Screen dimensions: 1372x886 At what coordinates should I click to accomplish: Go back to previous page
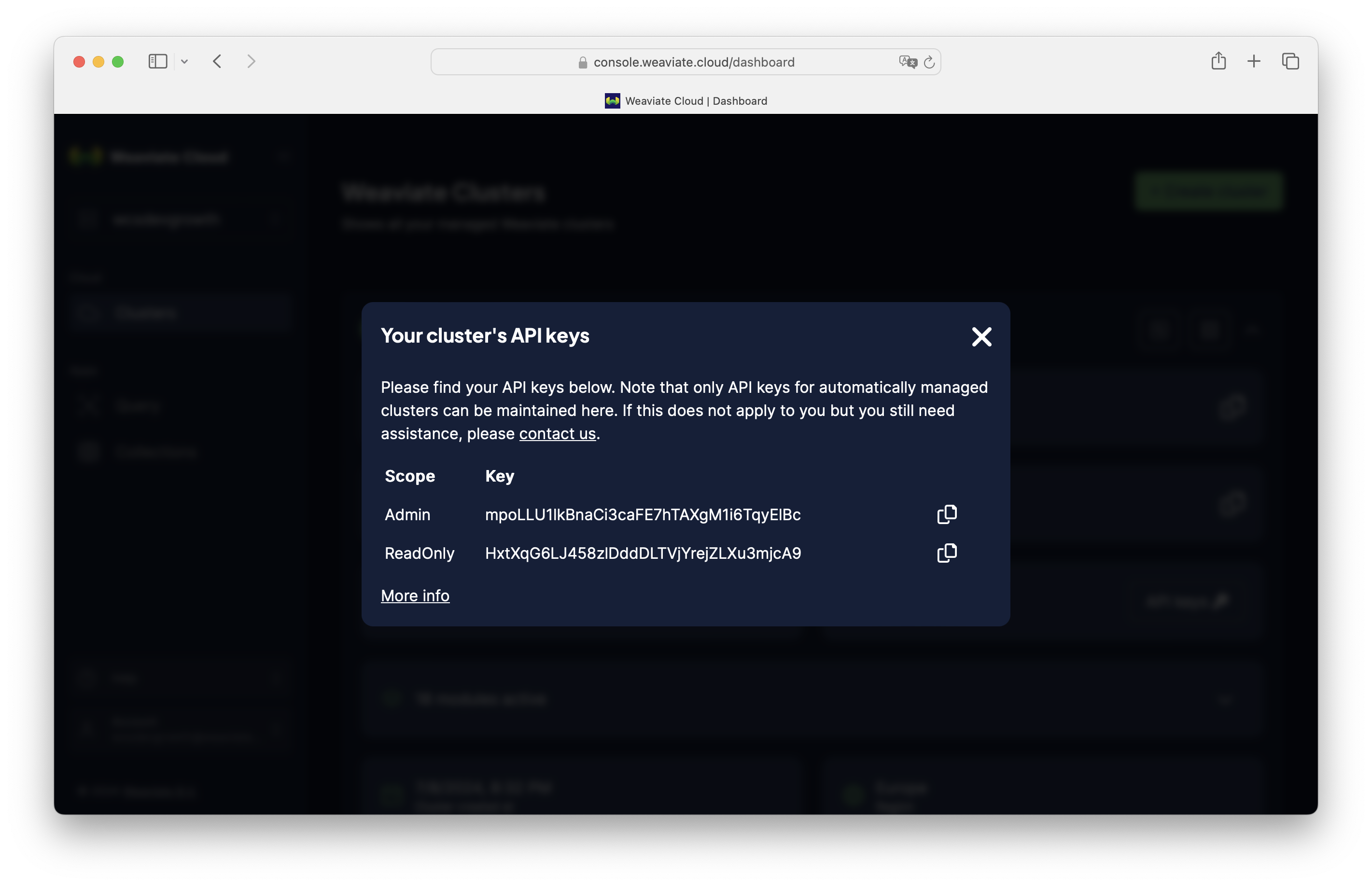[217, 62]
